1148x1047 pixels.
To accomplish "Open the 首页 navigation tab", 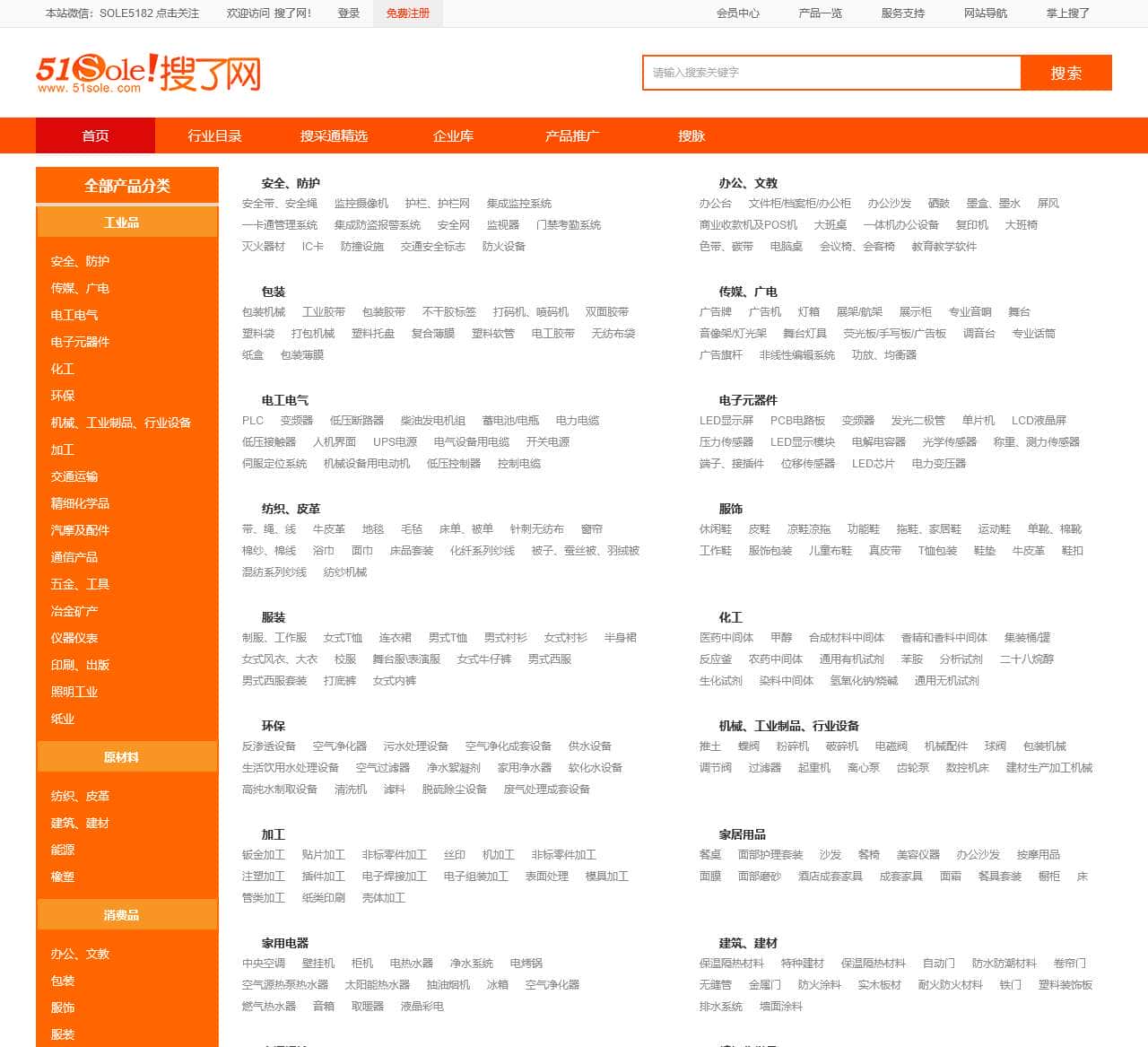I will point(95,136).
